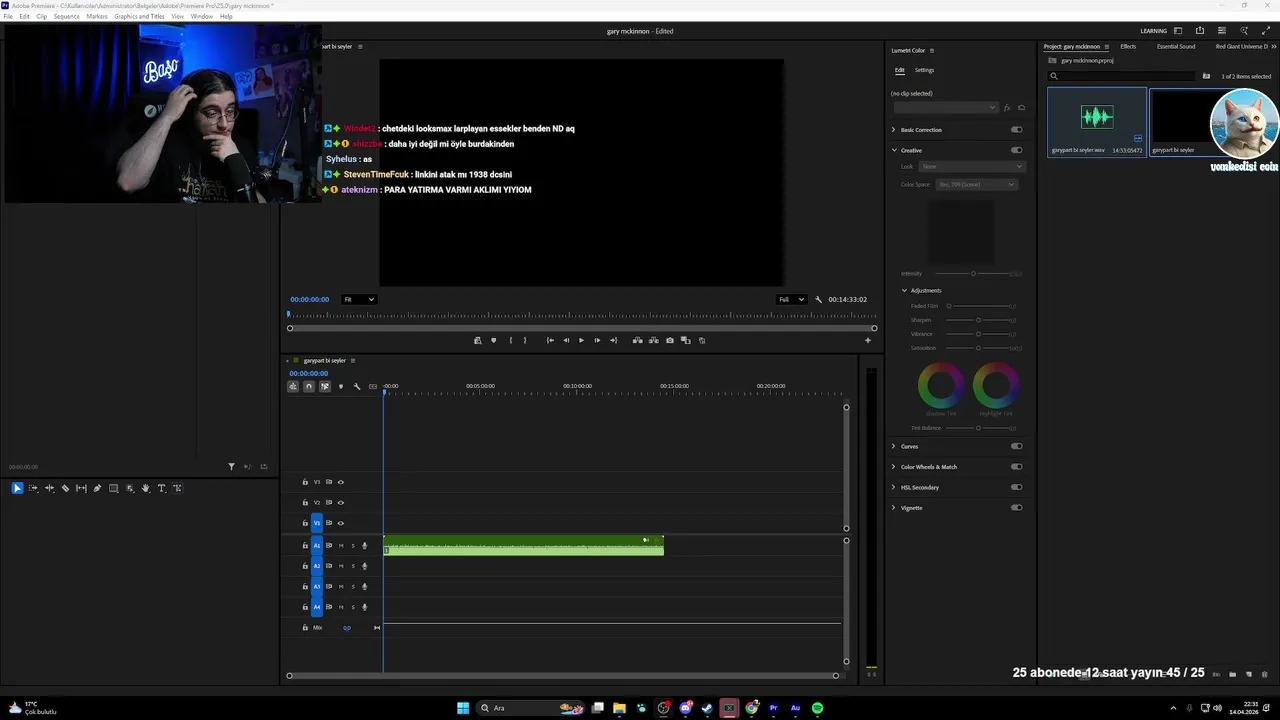This screenshot has height=720, width=1280.
Task: Select the Razor tool
Action: (65, 488)
